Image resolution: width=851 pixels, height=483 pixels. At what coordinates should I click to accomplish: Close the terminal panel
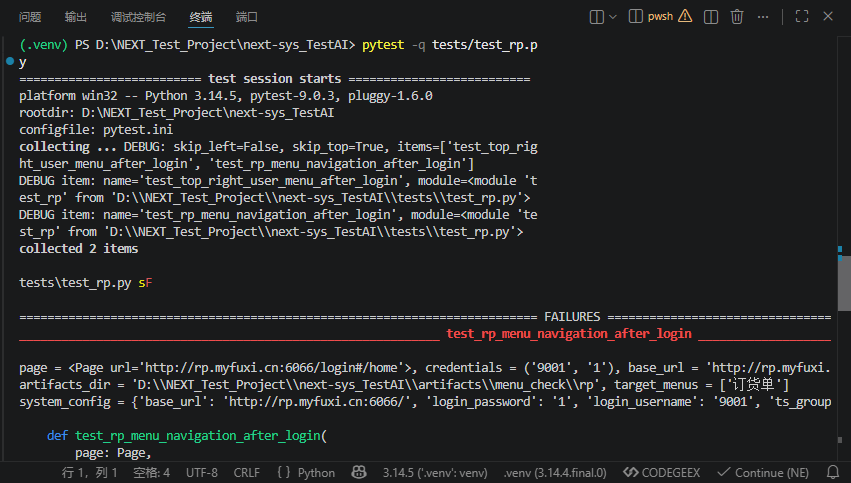828,16
